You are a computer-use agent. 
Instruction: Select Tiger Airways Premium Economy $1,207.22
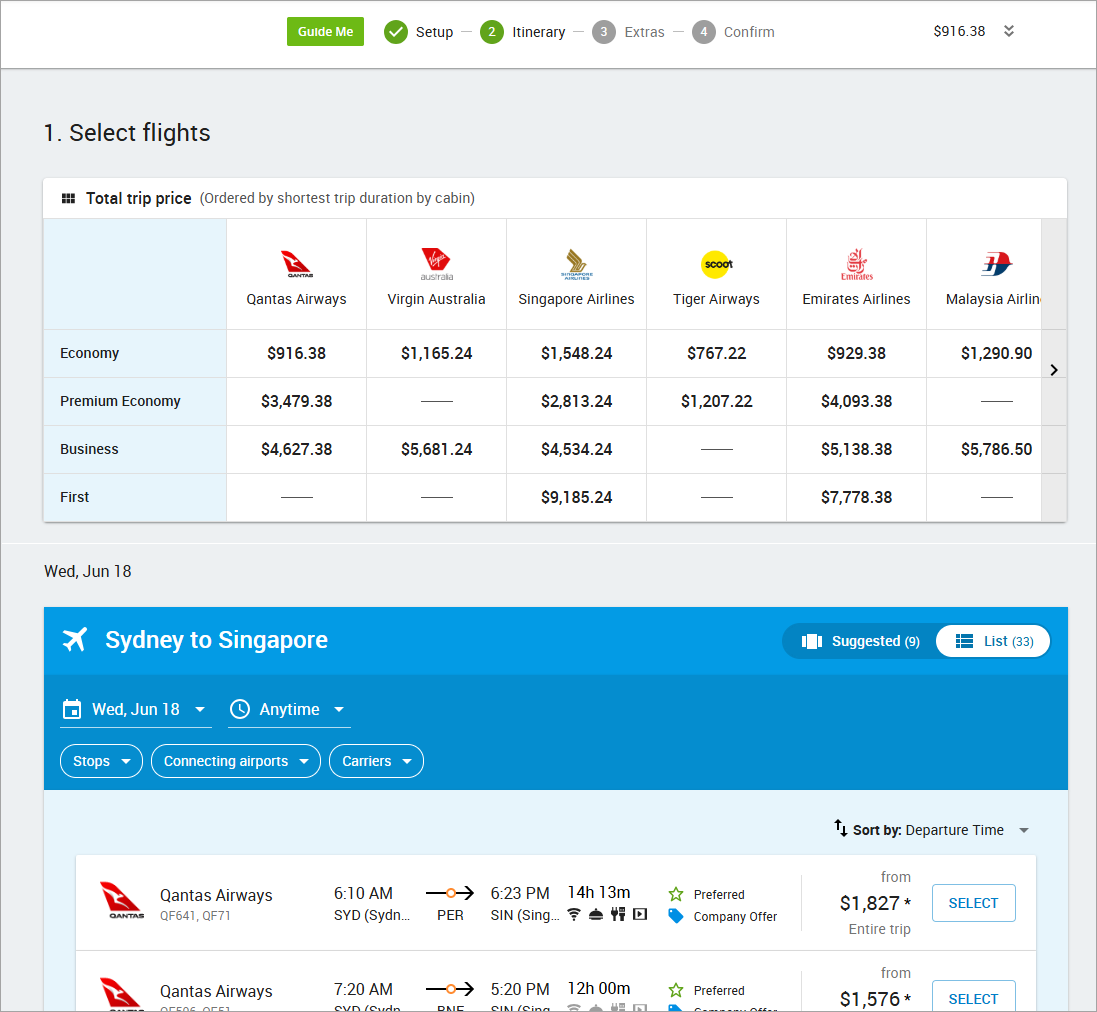[716, 401]
